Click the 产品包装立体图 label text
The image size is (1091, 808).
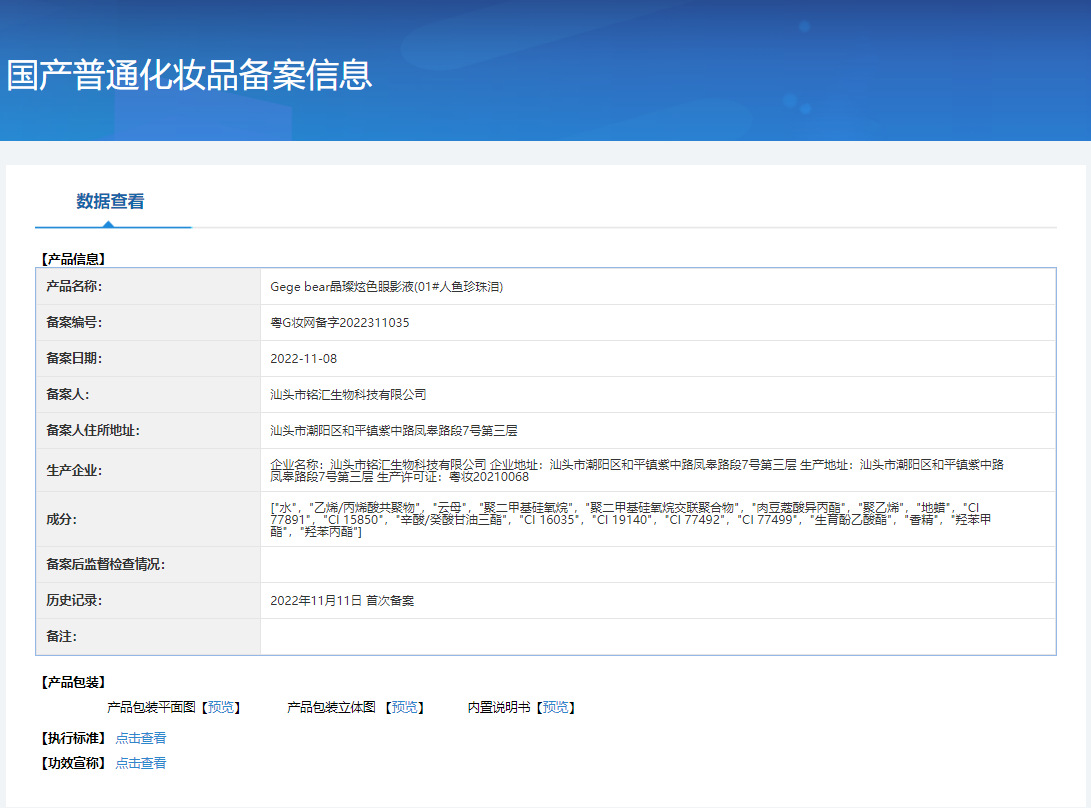pyautogui.click(x=331, y=707)
